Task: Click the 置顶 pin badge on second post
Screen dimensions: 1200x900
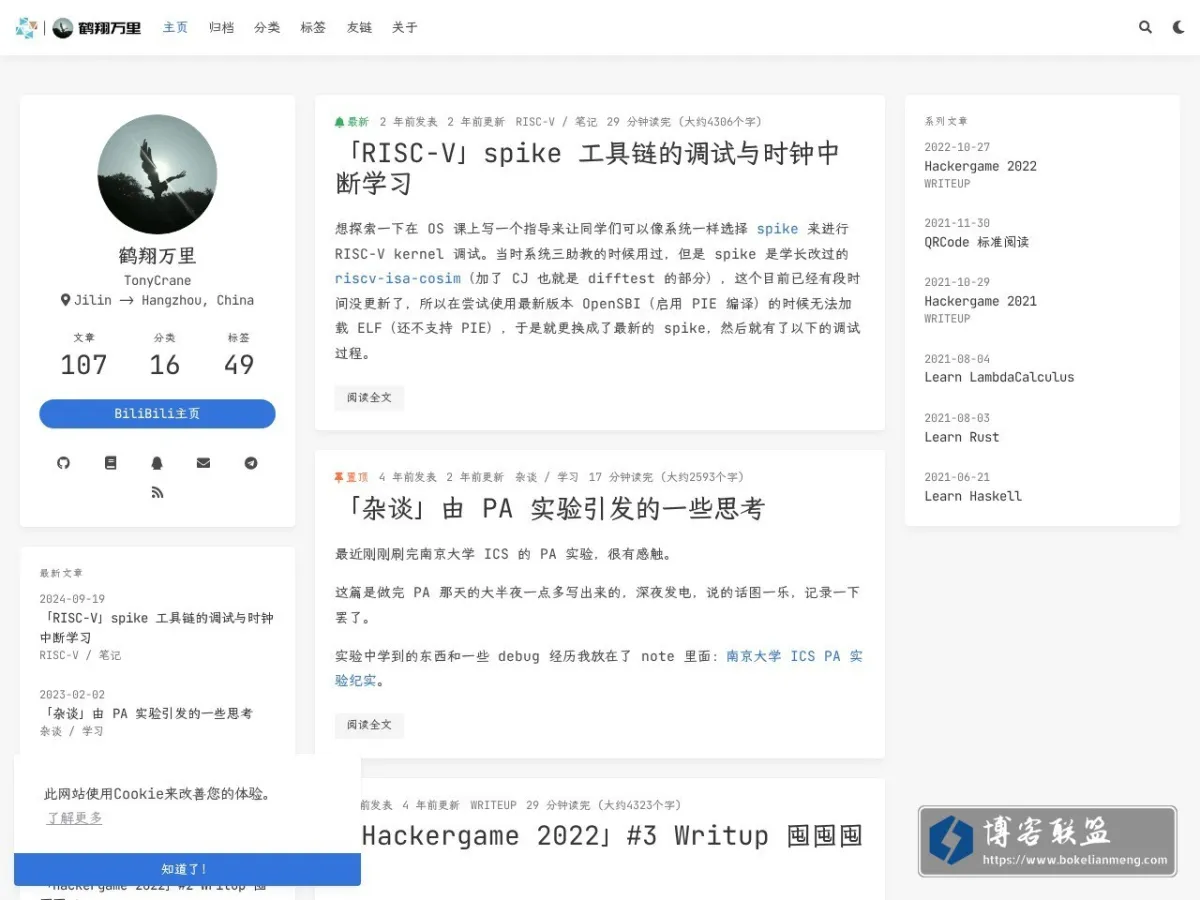Action: [351, 477]
